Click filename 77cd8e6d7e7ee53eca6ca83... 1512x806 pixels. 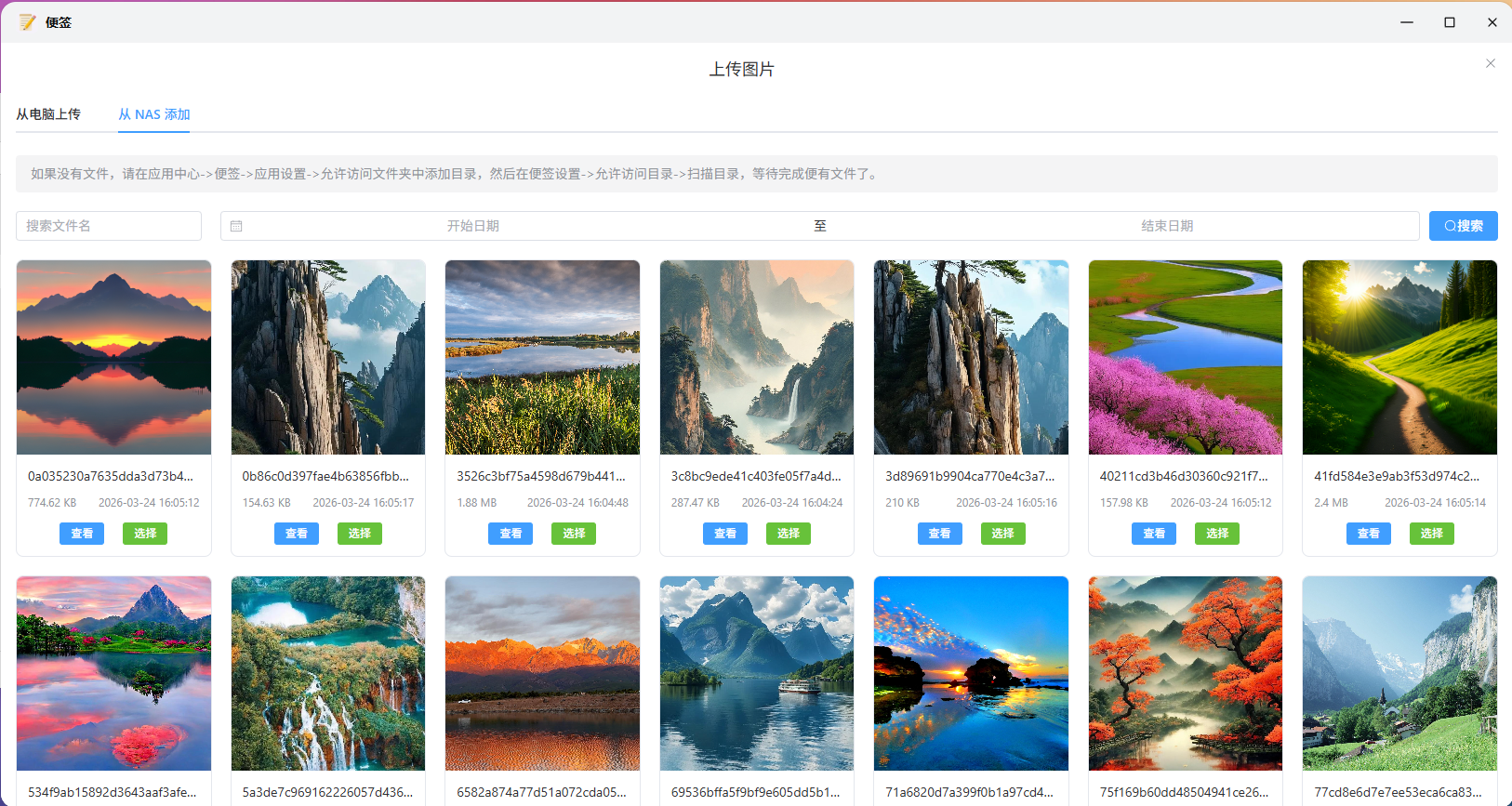tap(1398, 792)
